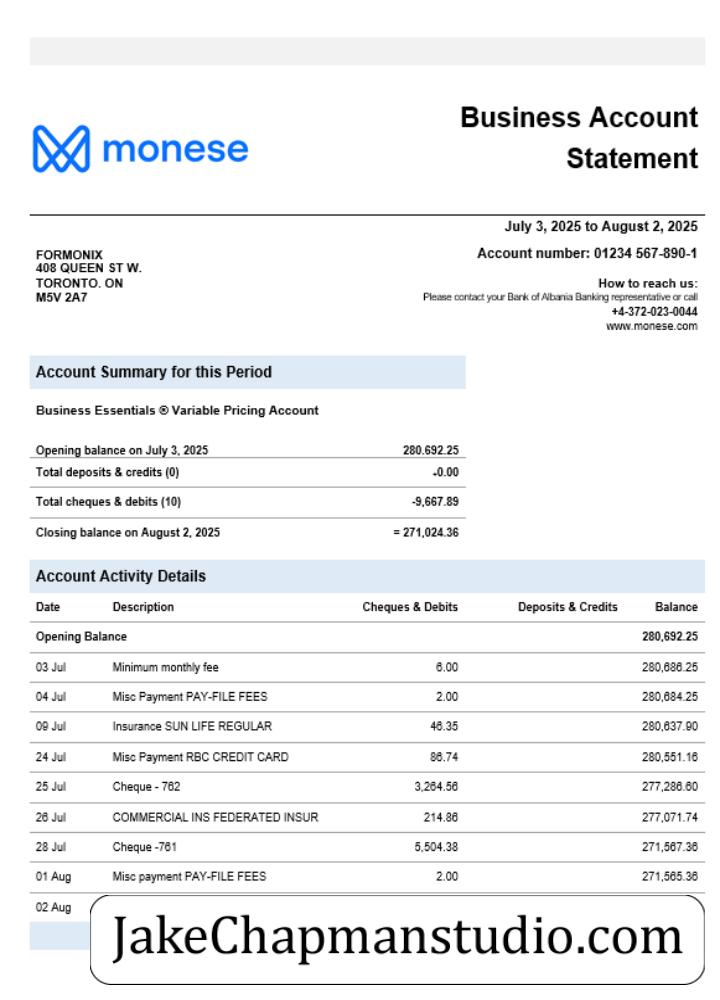Click the monese logo icon
Image resolution: width=720 pixels, height=1000 pixels.
[x=61, y=149]
